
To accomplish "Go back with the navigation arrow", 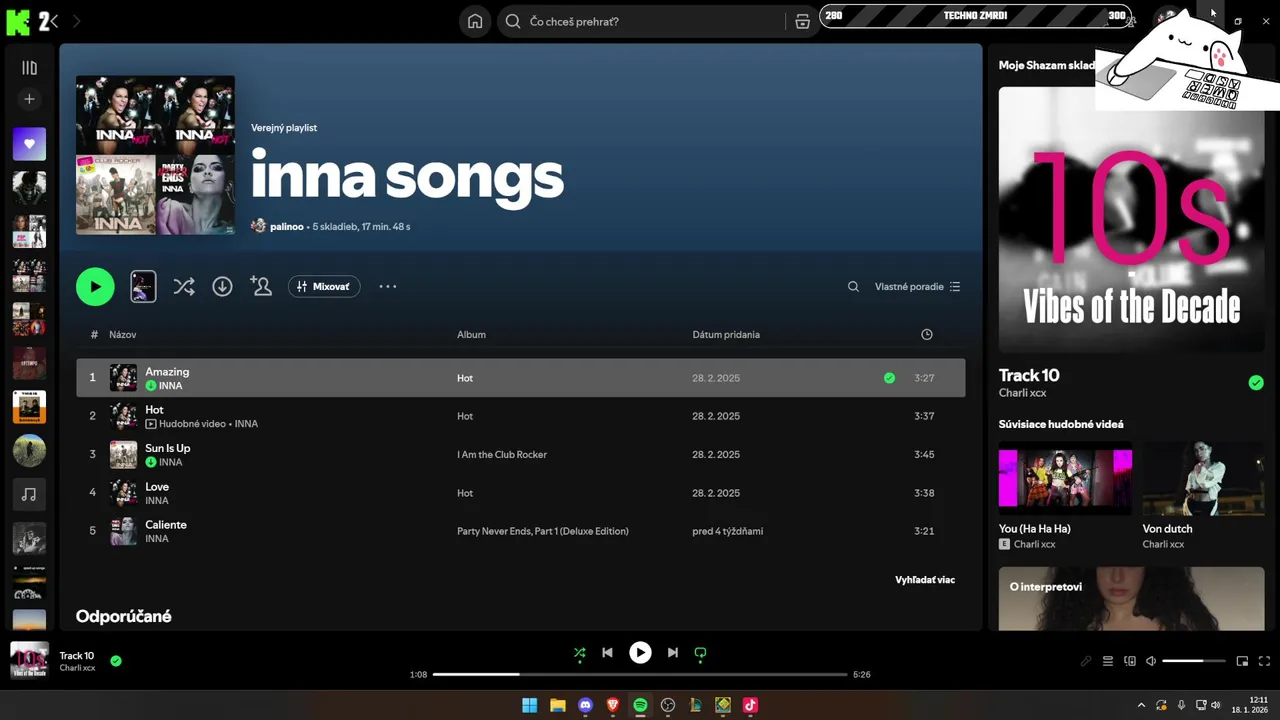I will point(54,21).
